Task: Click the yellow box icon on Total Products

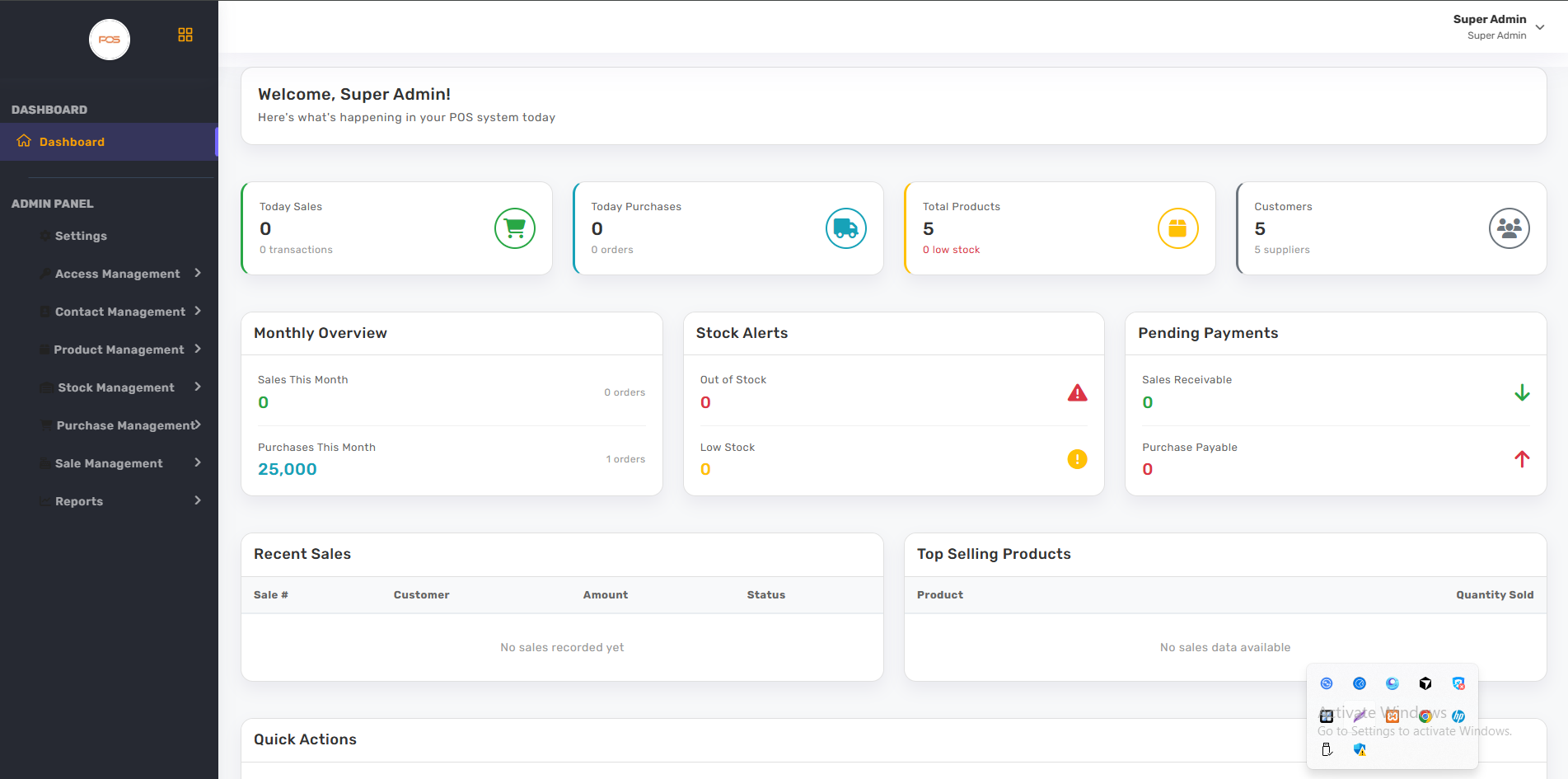Action: 1177,228
